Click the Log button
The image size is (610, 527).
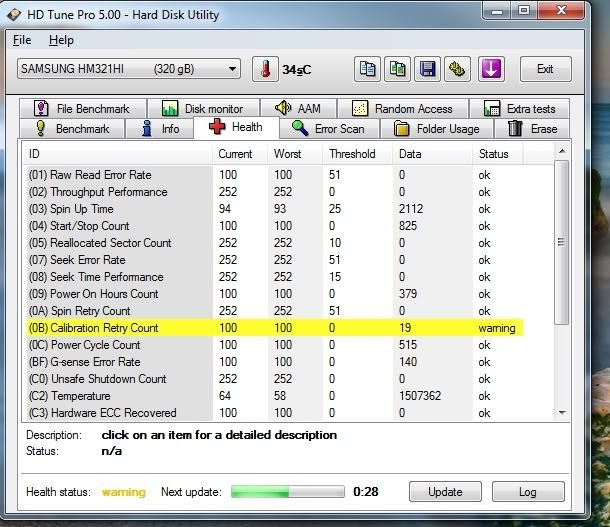pyautogui.click(x=527, y=492)
